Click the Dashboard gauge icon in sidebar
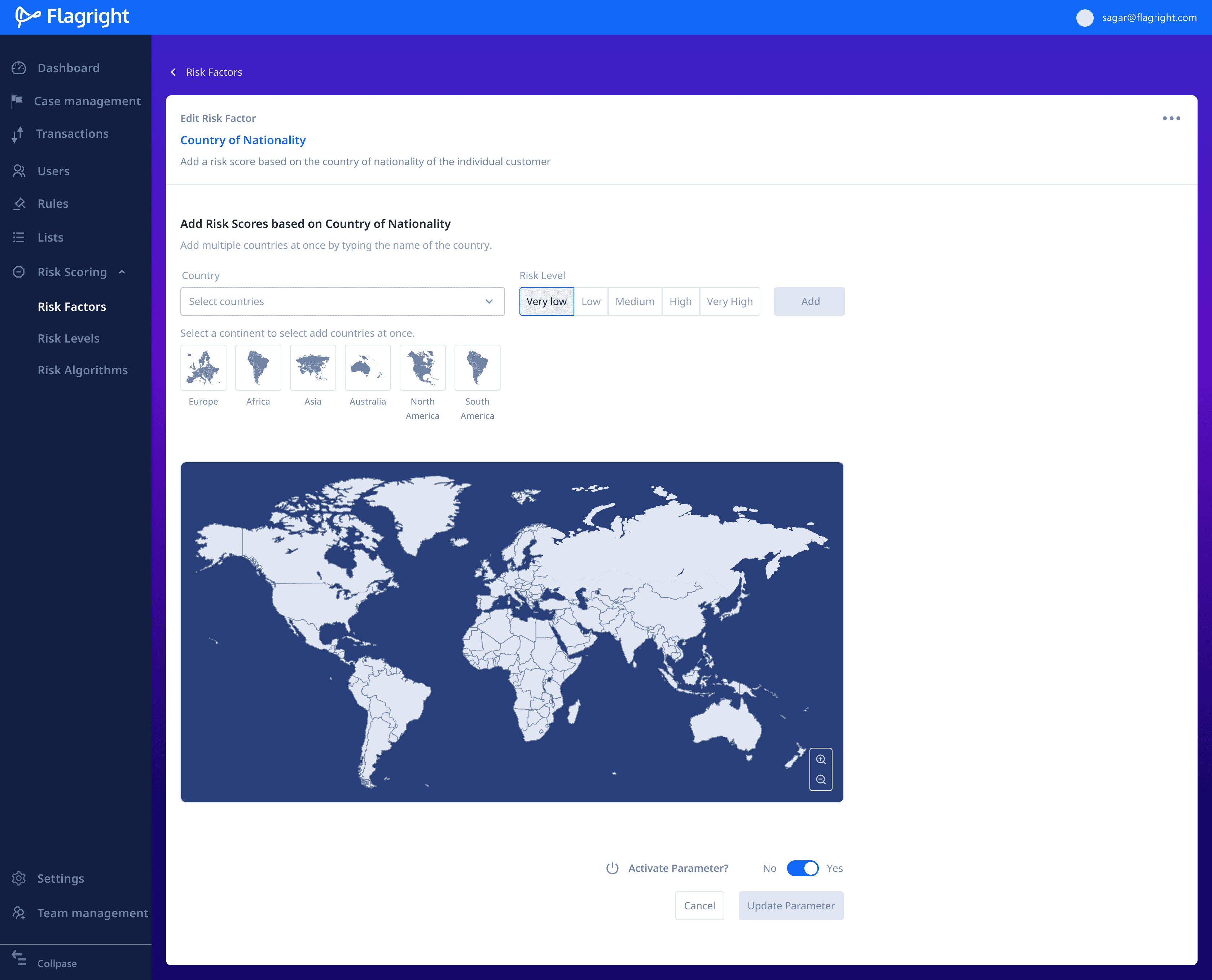1212x980 pixels. [x=19, y=68]
